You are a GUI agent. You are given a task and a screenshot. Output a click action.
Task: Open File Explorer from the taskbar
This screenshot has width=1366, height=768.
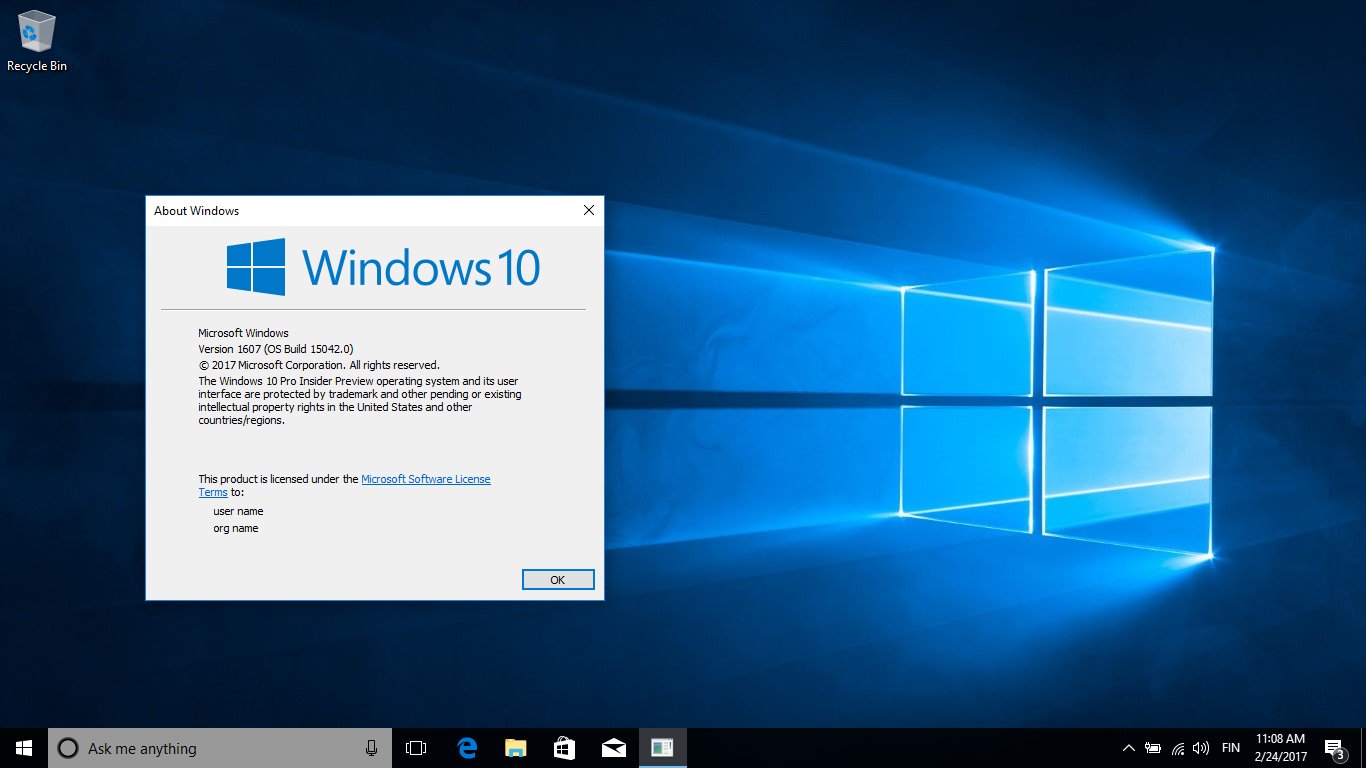[x=515, y=748]
